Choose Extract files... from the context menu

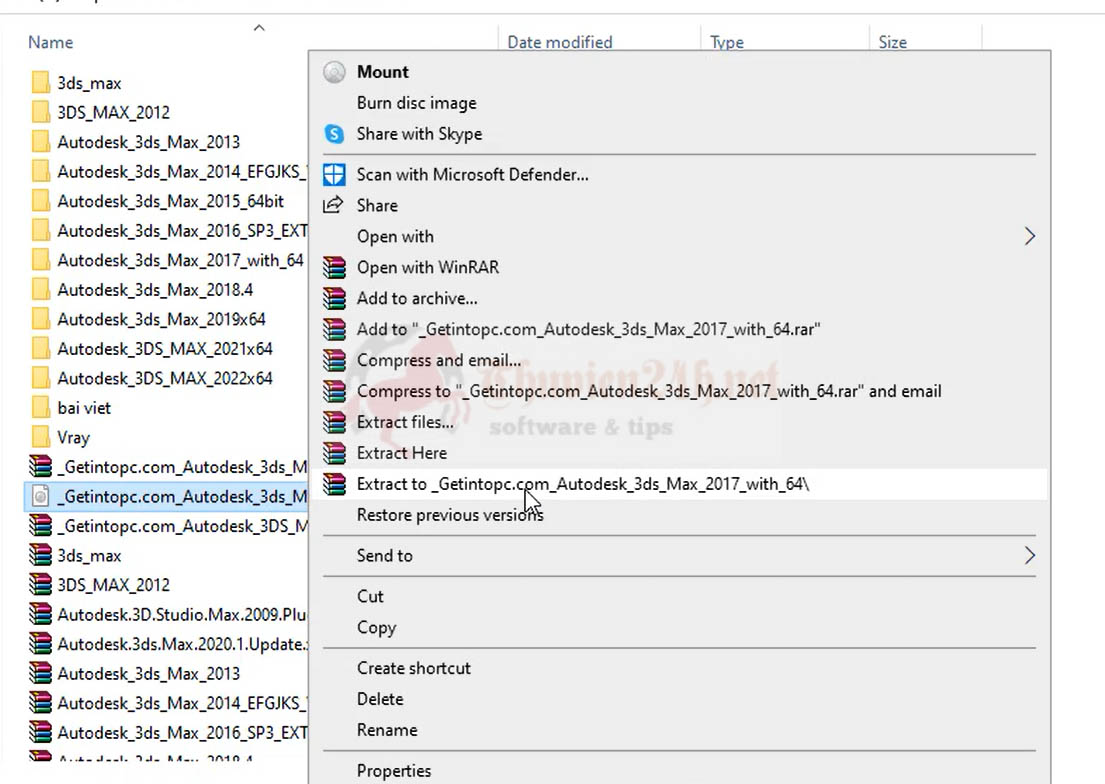(x=405, y=422)
